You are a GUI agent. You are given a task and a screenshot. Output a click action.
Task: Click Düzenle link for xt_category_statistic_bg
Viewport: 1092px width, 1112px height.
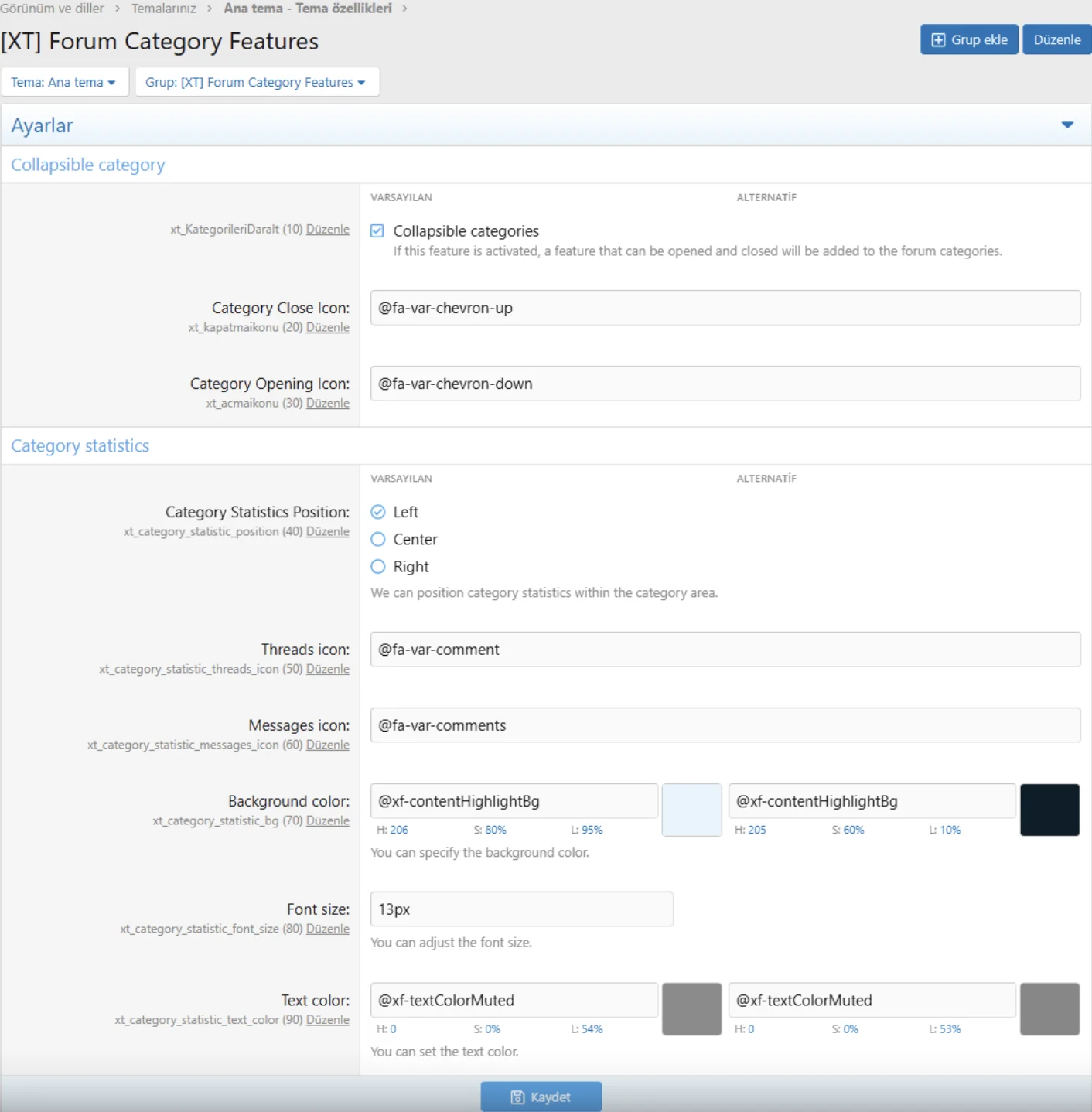pos(327,821)
